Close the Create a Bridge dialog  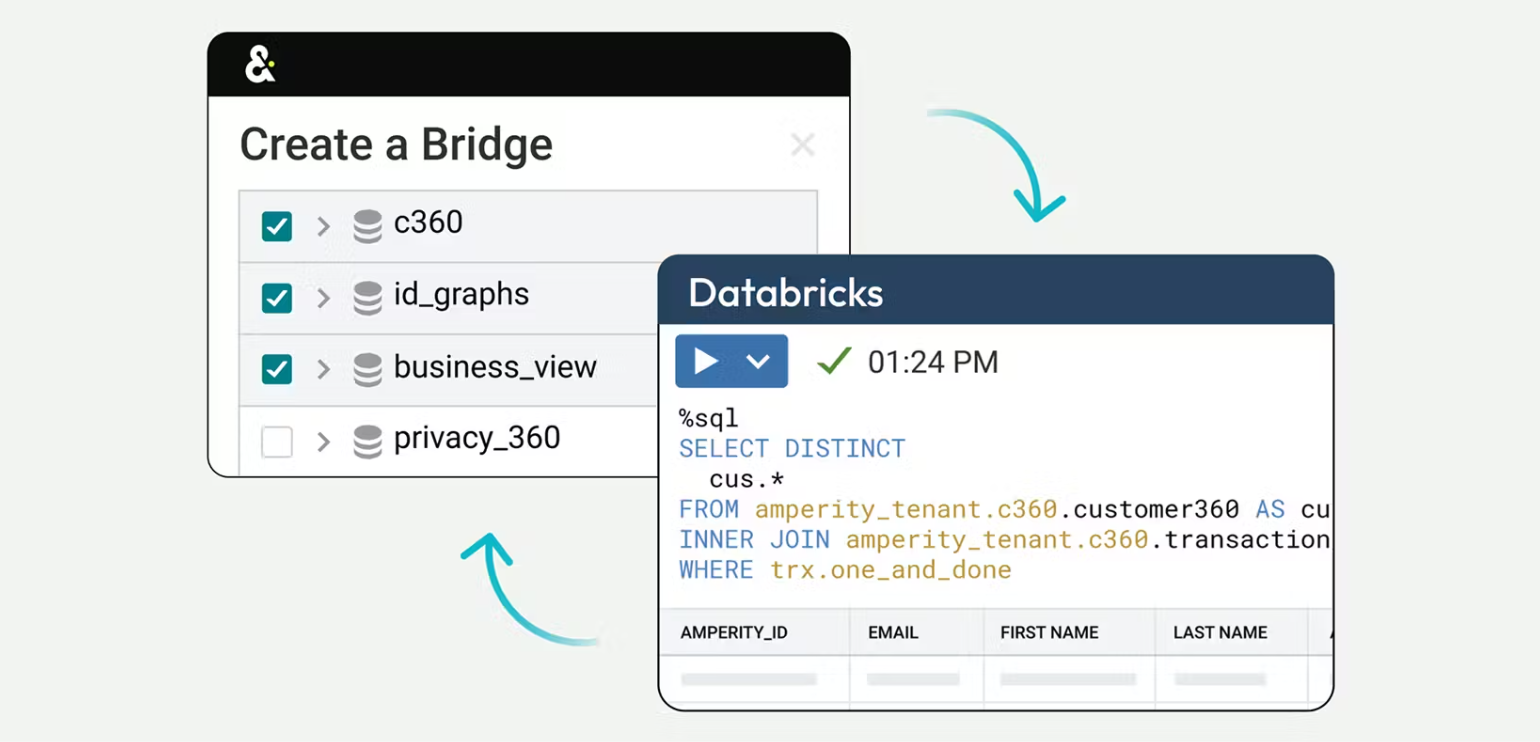(x=802, y=145)
